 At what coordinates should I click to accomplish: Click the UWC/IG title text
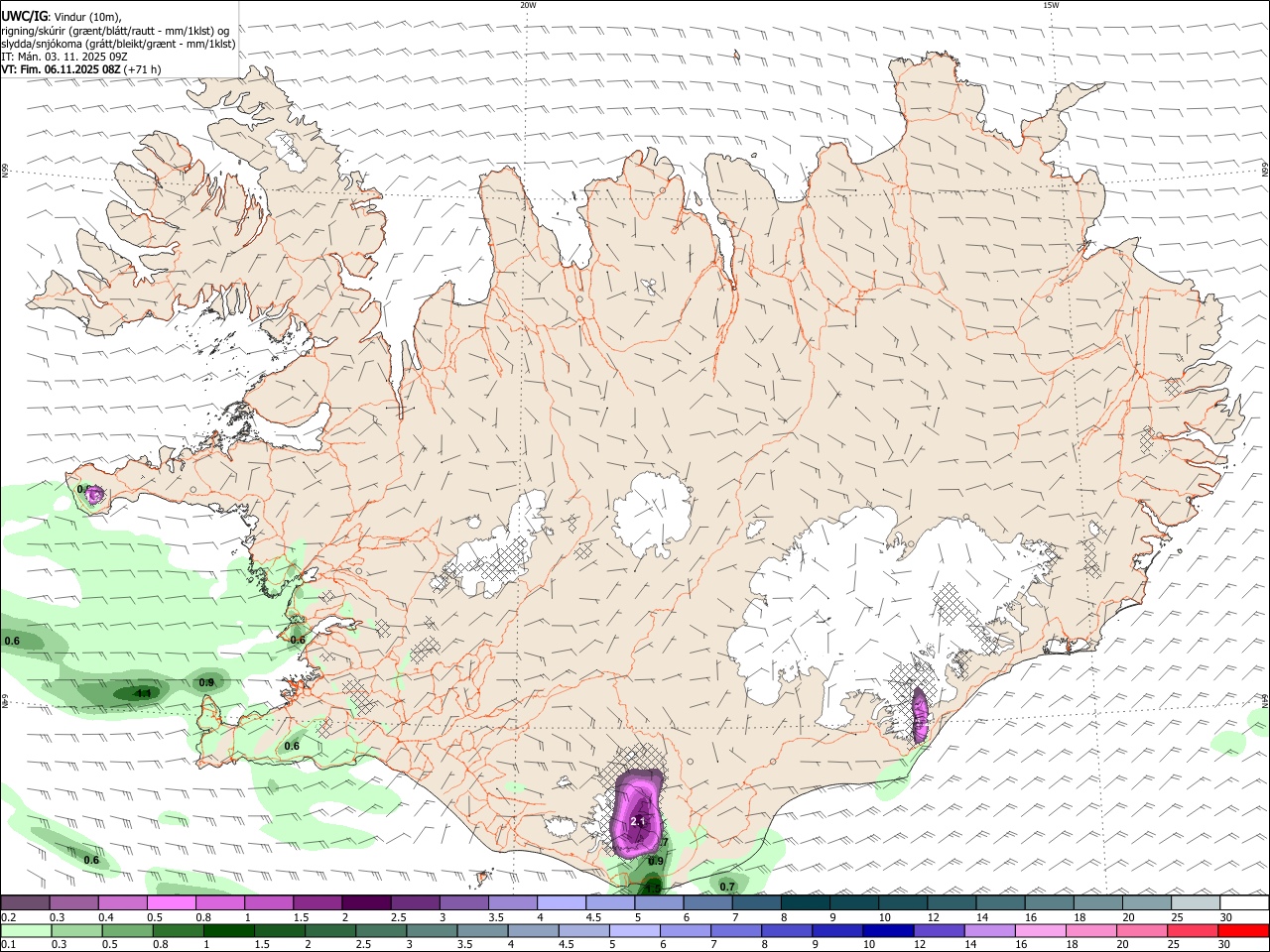coord(24,17)
